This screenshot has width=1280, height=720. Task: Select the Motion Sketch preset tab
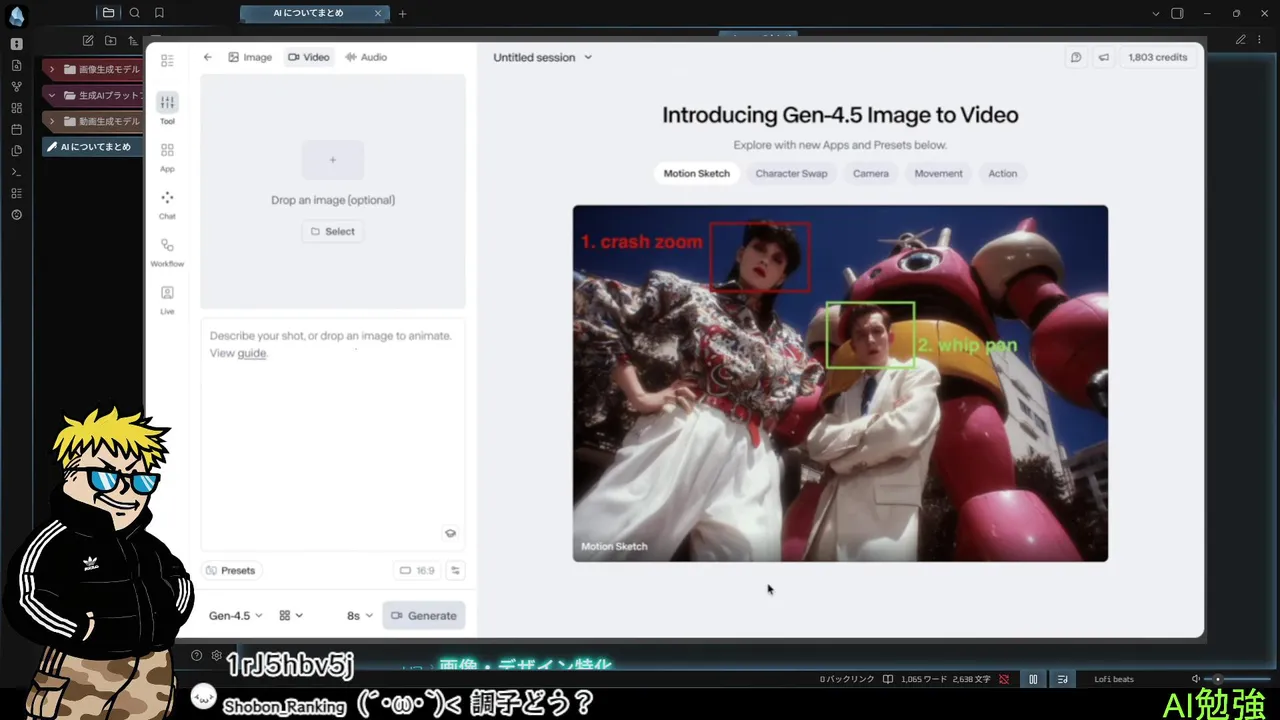pyautogui.click(x=697, y=173)
